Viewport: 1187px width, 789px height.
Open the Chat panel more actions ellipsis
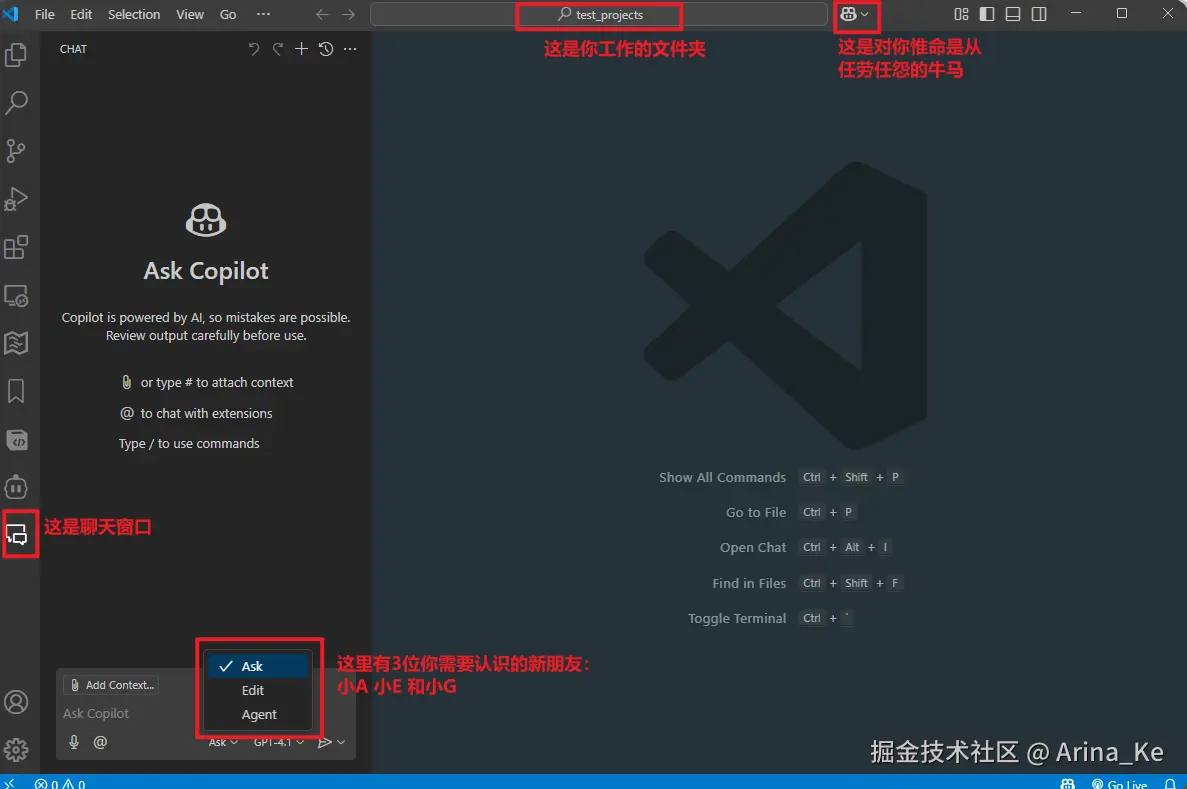(350, 49)
